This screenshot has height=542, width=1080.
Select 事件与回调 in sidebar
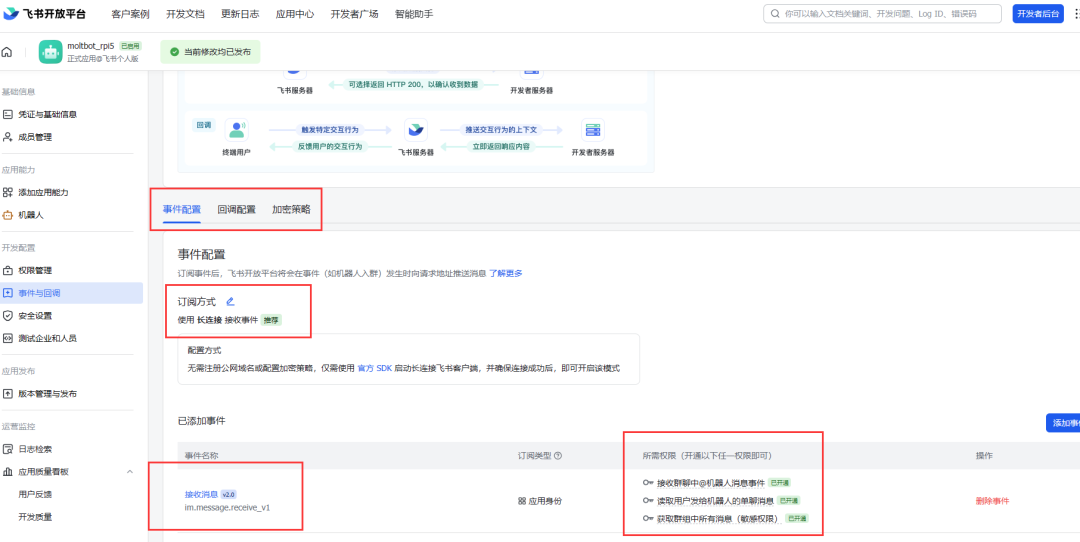tap(72, 293)
